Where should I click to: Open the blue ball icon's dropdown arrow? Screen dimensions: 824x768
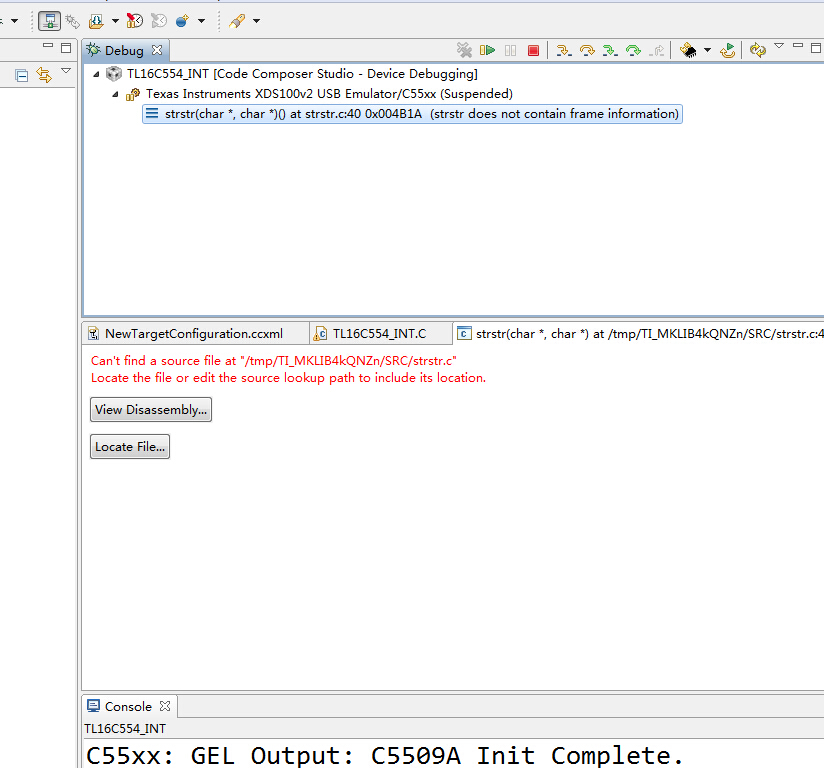tap(201, 21)
